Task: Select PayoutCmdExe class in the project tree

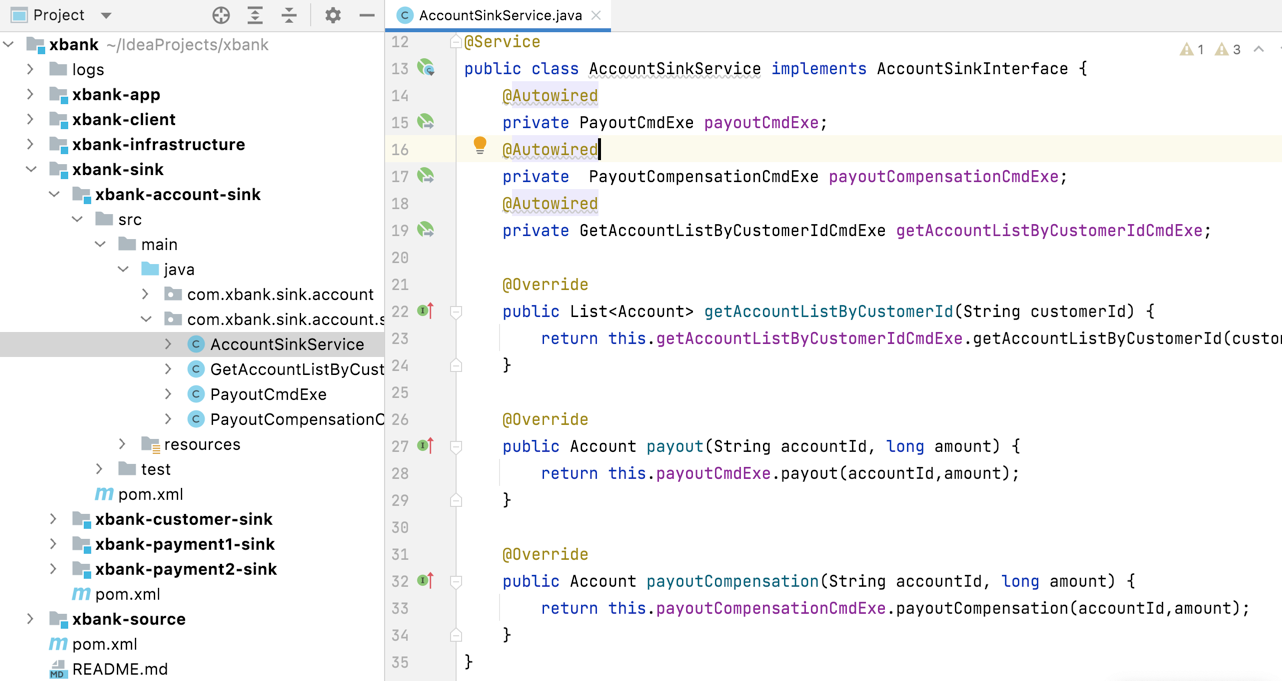Action: [267, 394]
